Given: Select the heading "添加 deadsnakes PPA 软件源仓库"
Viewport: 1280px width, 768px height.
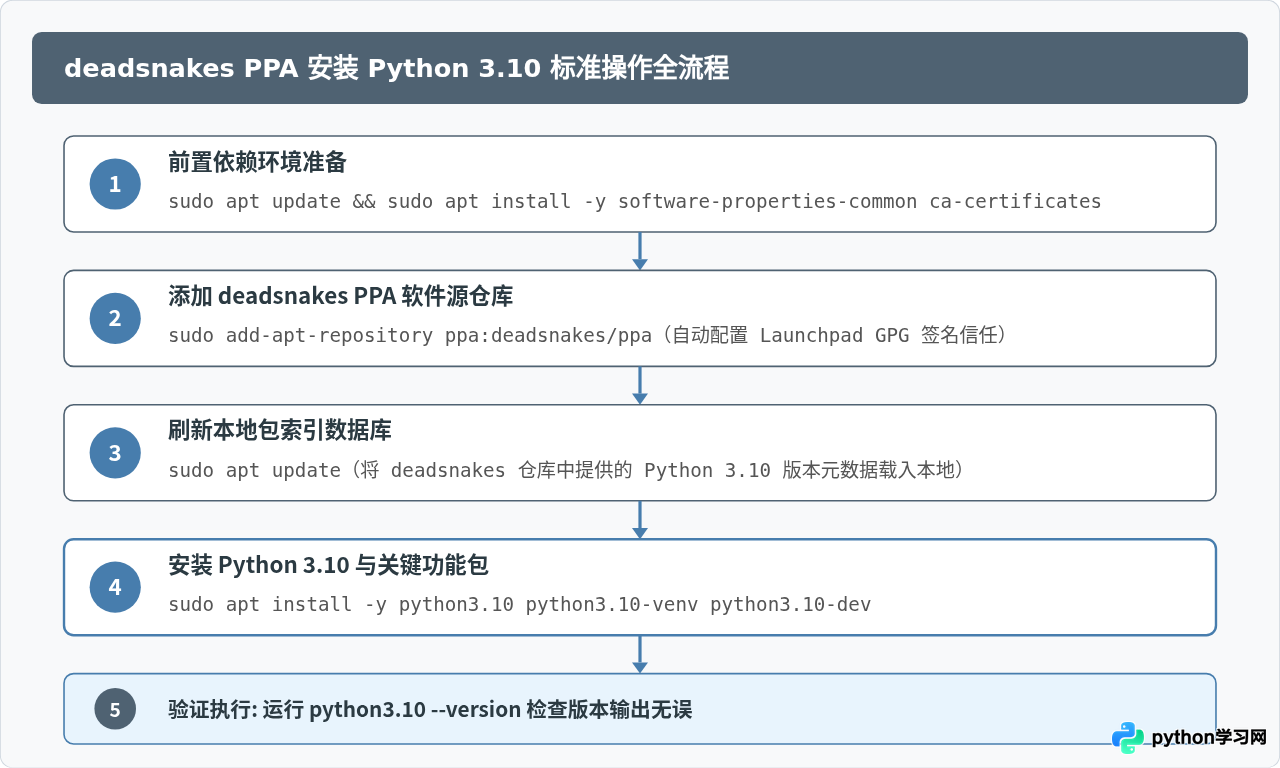Looking at the screenshot, I should click(340, 296).
